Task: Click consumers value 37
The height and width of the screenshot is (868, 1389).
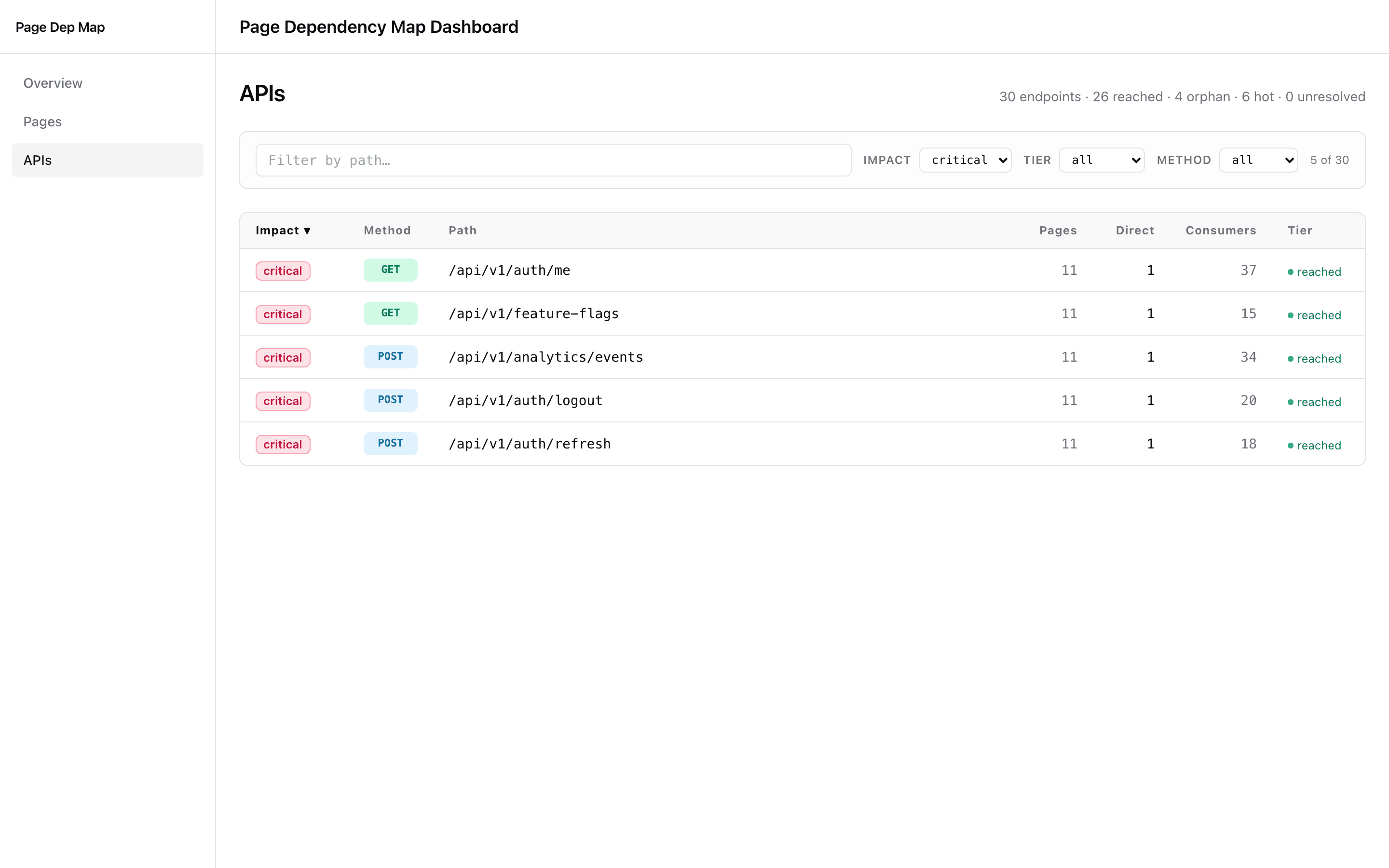Action: coord(1248,271)
